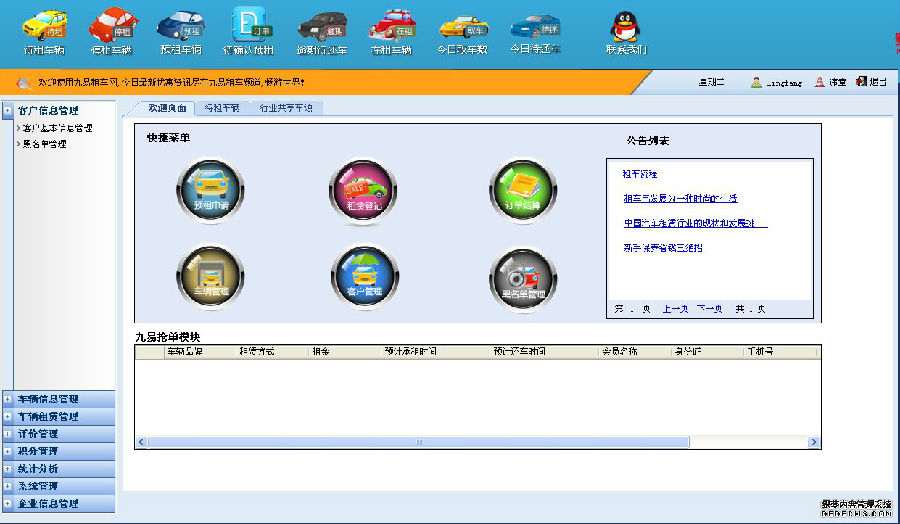Switch to the 行业共享车辆 tab
Screen dimensions: 900x524
[x=286, y=108]
